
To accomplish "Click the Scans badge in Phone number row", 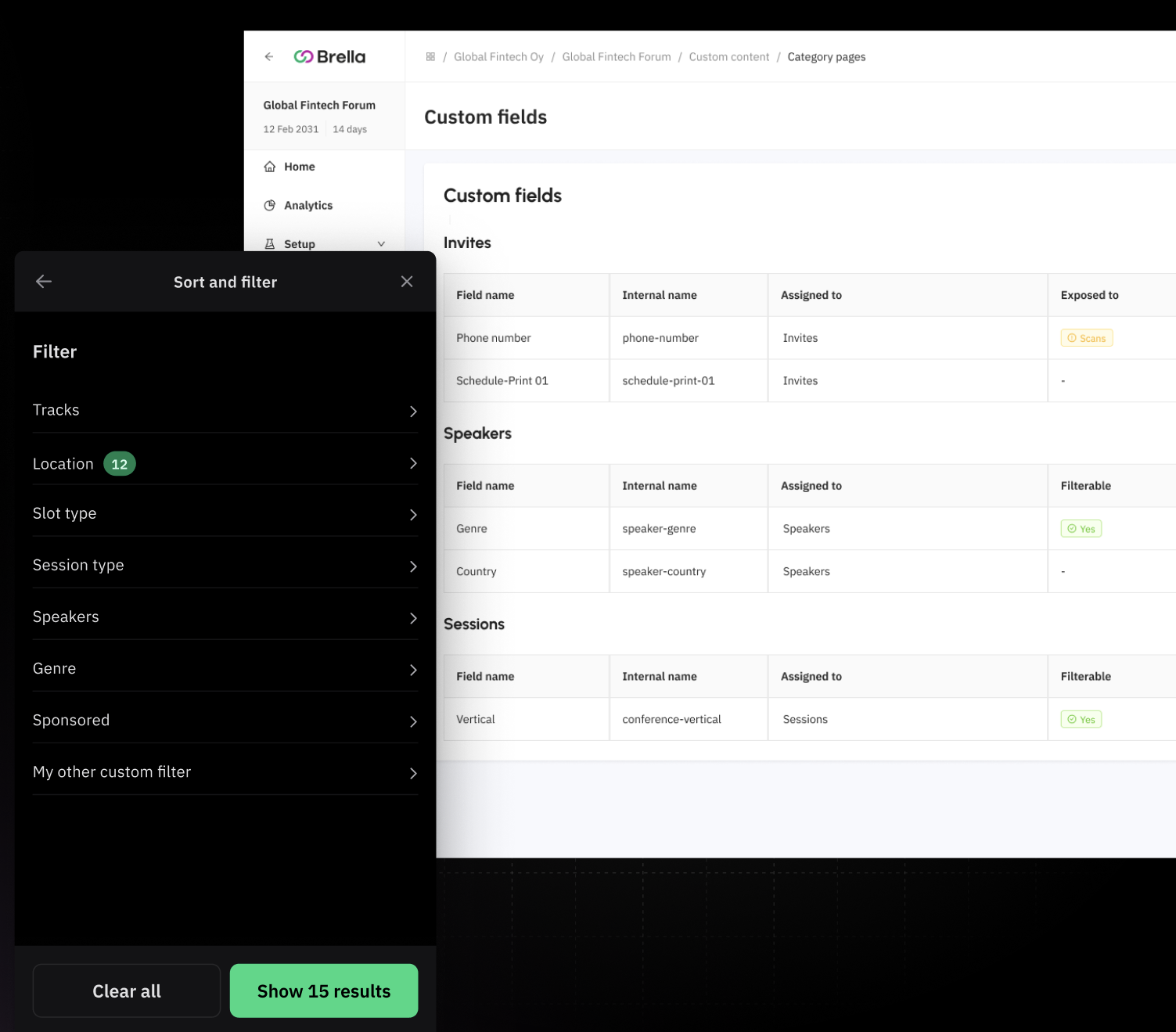I will (1087, 338).
